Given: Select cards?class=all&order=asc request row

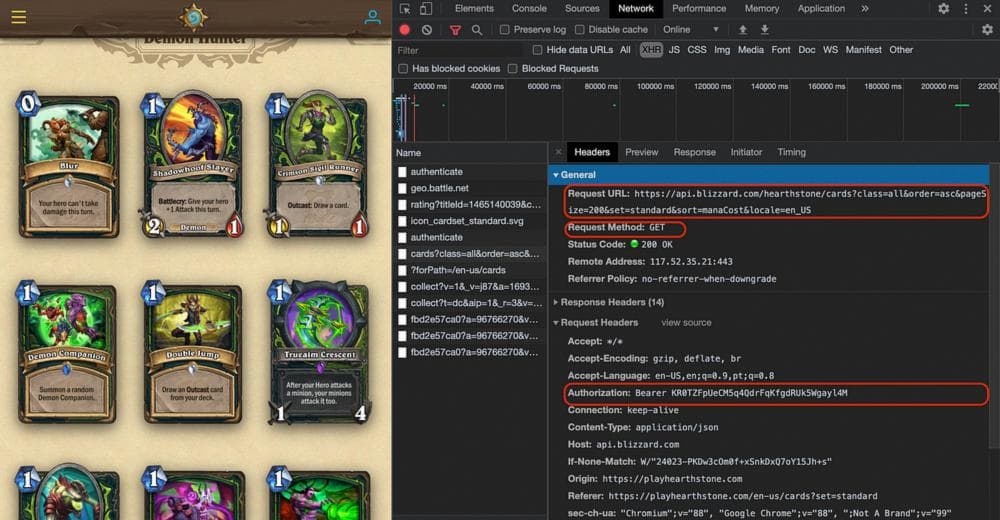Looking at the screenshot, I should point(470,254).
